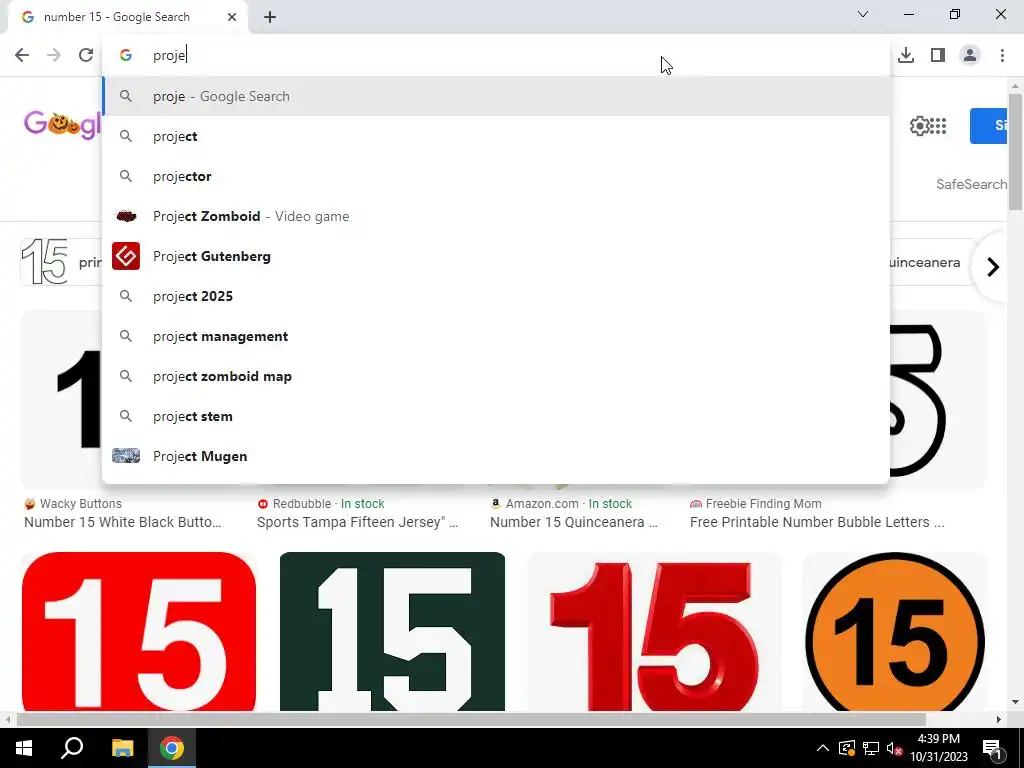Viewport: 1024px width, 768px height.
Task: Open the outlined 15 printable chip
Action: tap(61, 262)
